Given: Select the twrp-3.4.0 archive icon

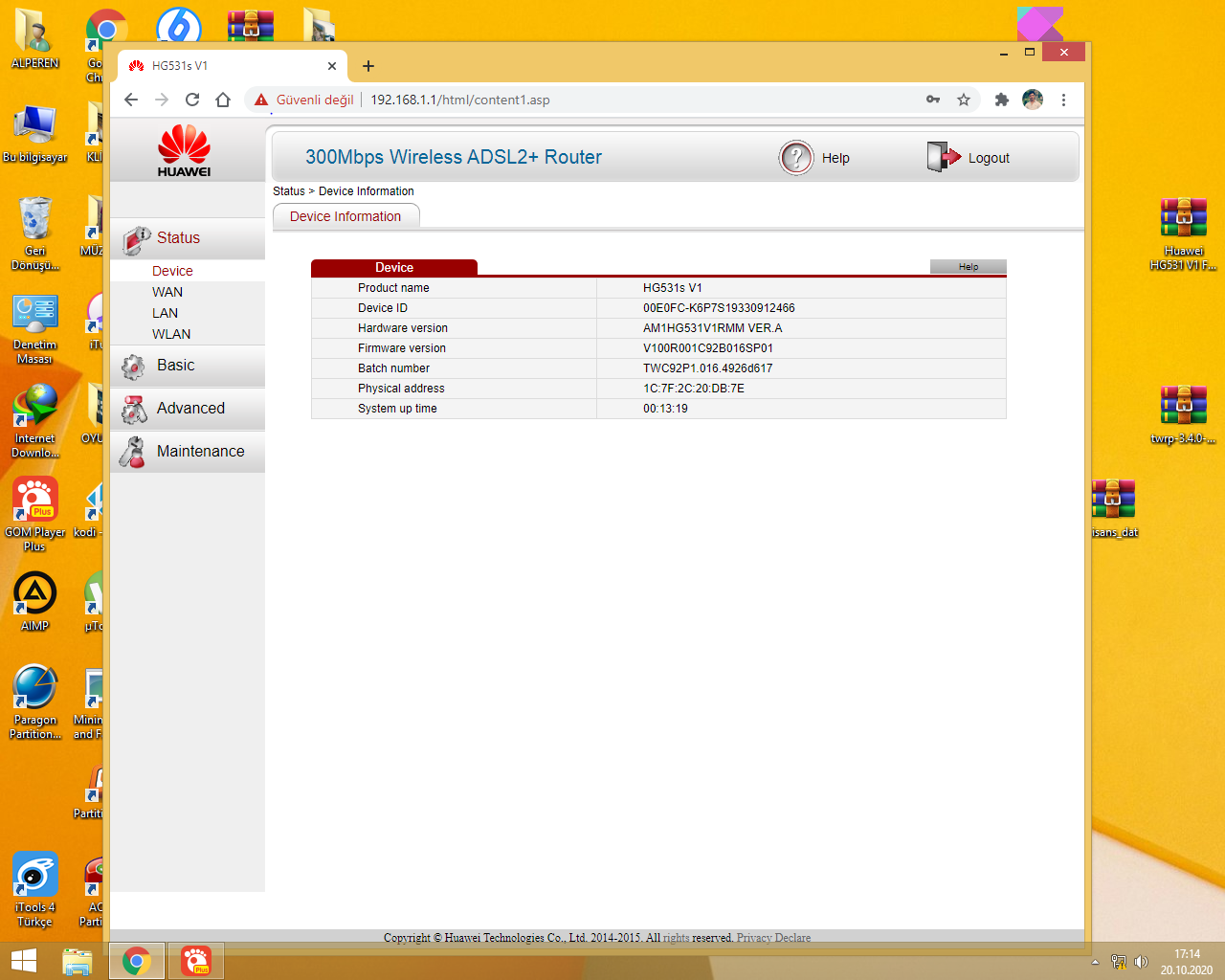Looking at the screenshot, I should pos(1184,415).
